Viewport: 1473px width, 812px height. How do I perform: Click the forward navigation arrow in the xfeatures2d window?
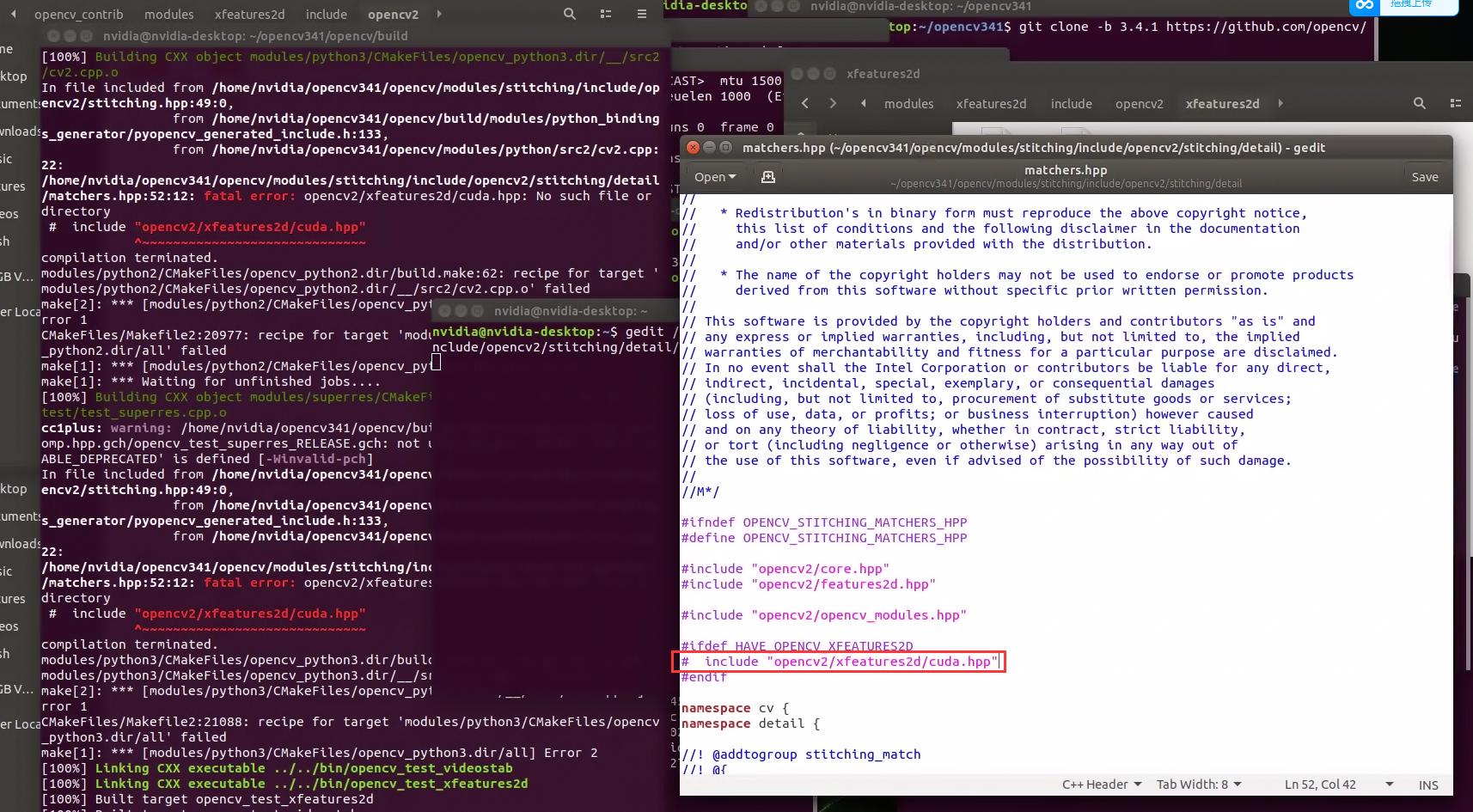point(832,102)
